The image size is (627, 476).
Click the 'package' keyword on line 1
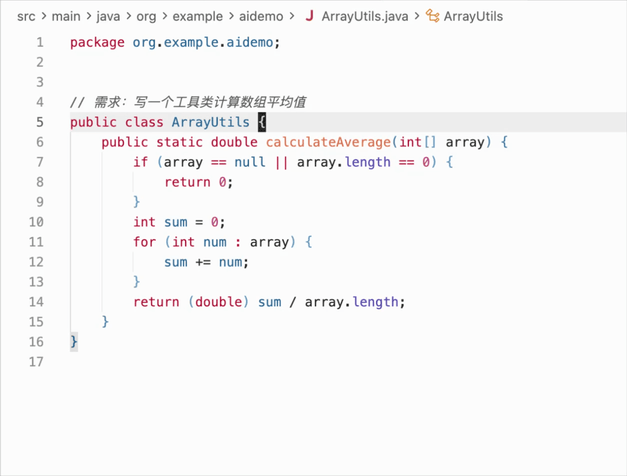tap(97, 42)
